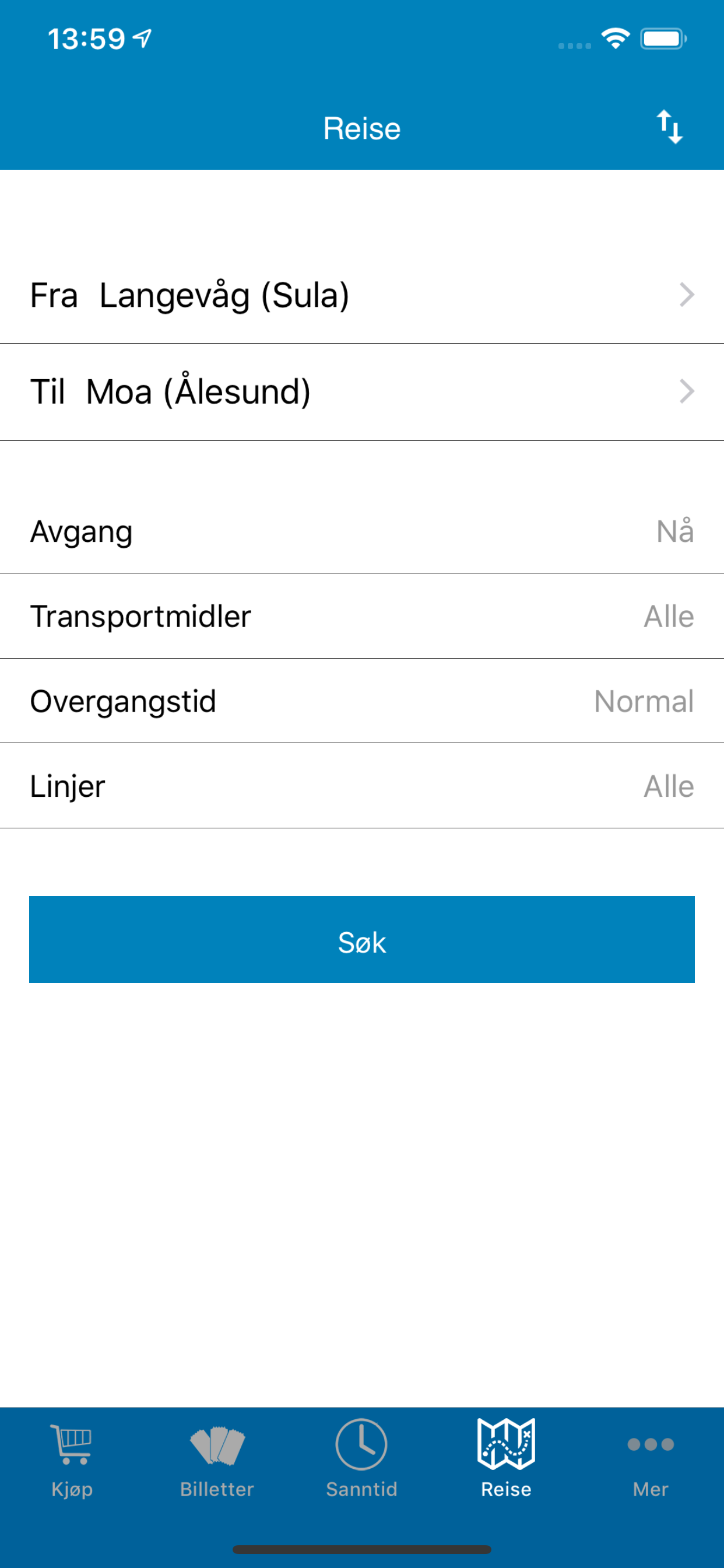Viewport: 724px width, 1568px height.
Task: Open the Avgang time picker showing Nå
Action: coord(362,531)
